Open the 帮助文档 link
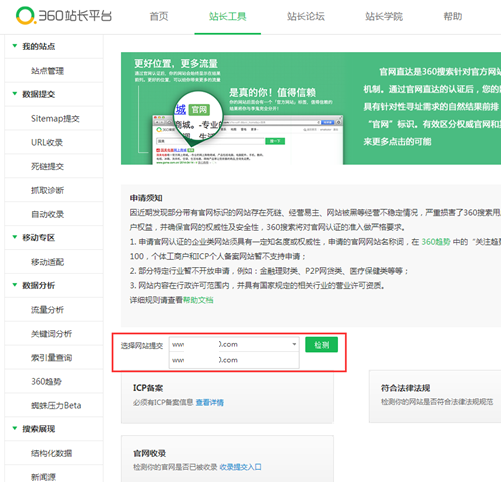Viewport: 501px width, 482px height. pyautogui.click(x=198, y=300)
